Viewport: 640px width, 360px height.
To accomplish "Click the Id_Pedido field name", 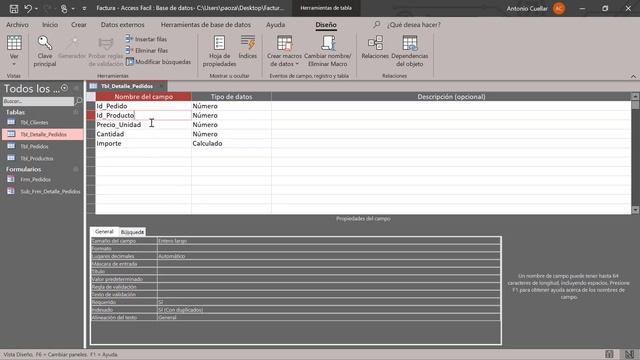I will 112,106.
